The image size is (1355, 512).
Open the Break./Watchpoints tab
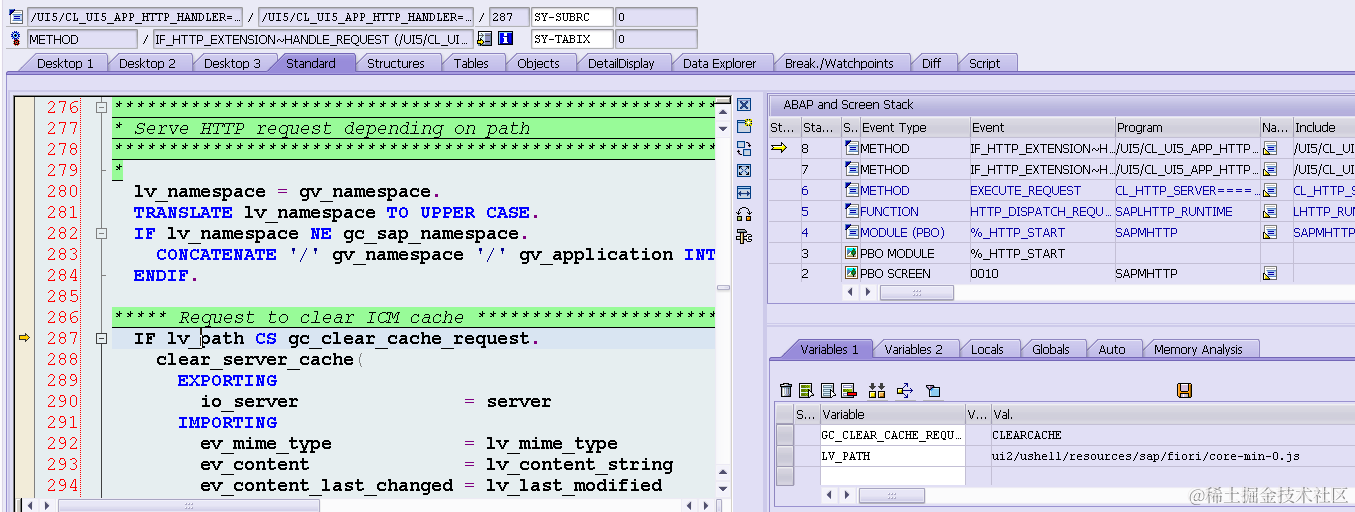pyautogui.click(x=839, y=63)
